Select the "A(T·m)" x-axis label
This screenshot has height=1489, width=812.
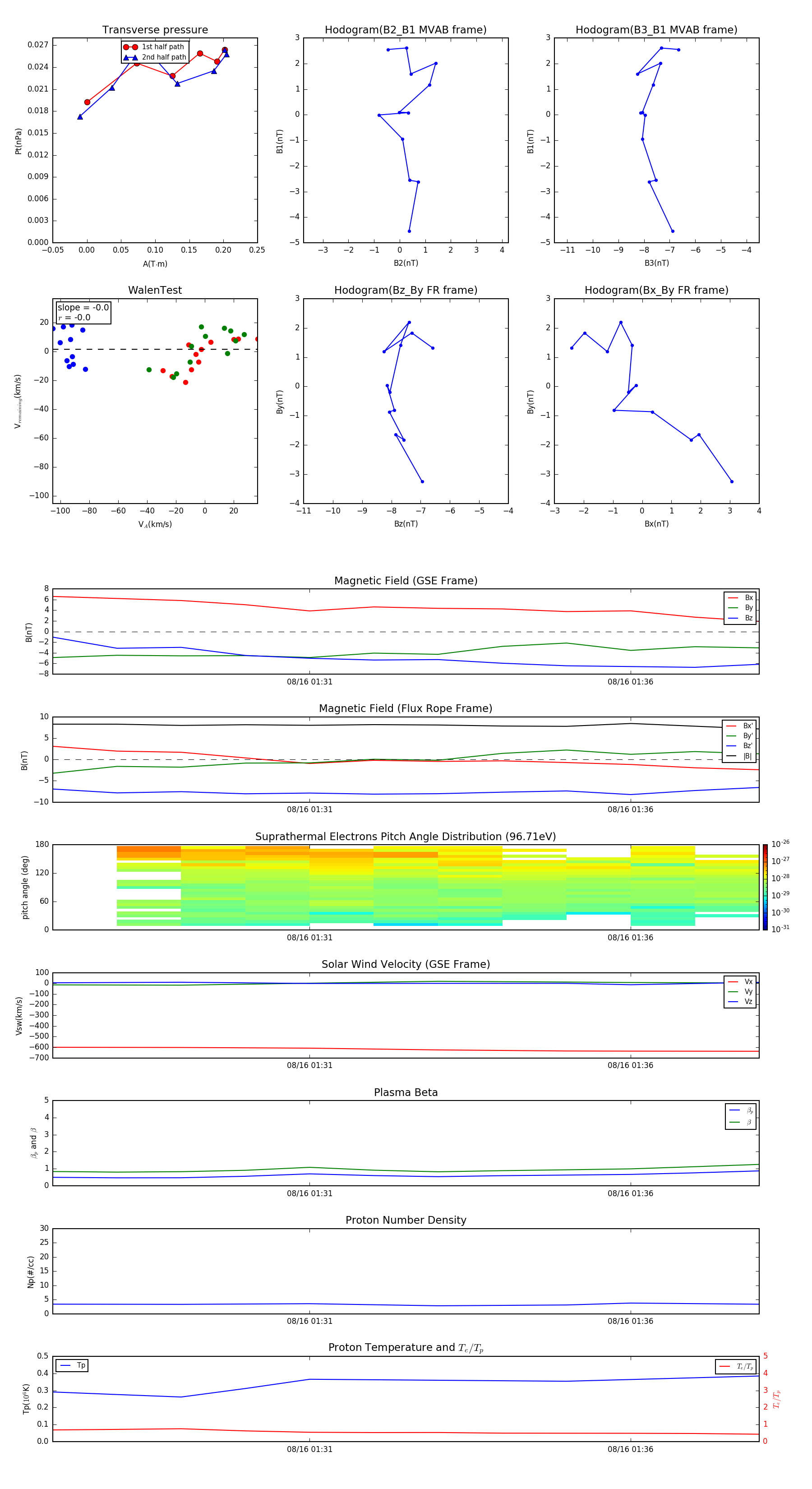(x=155, y=264)
